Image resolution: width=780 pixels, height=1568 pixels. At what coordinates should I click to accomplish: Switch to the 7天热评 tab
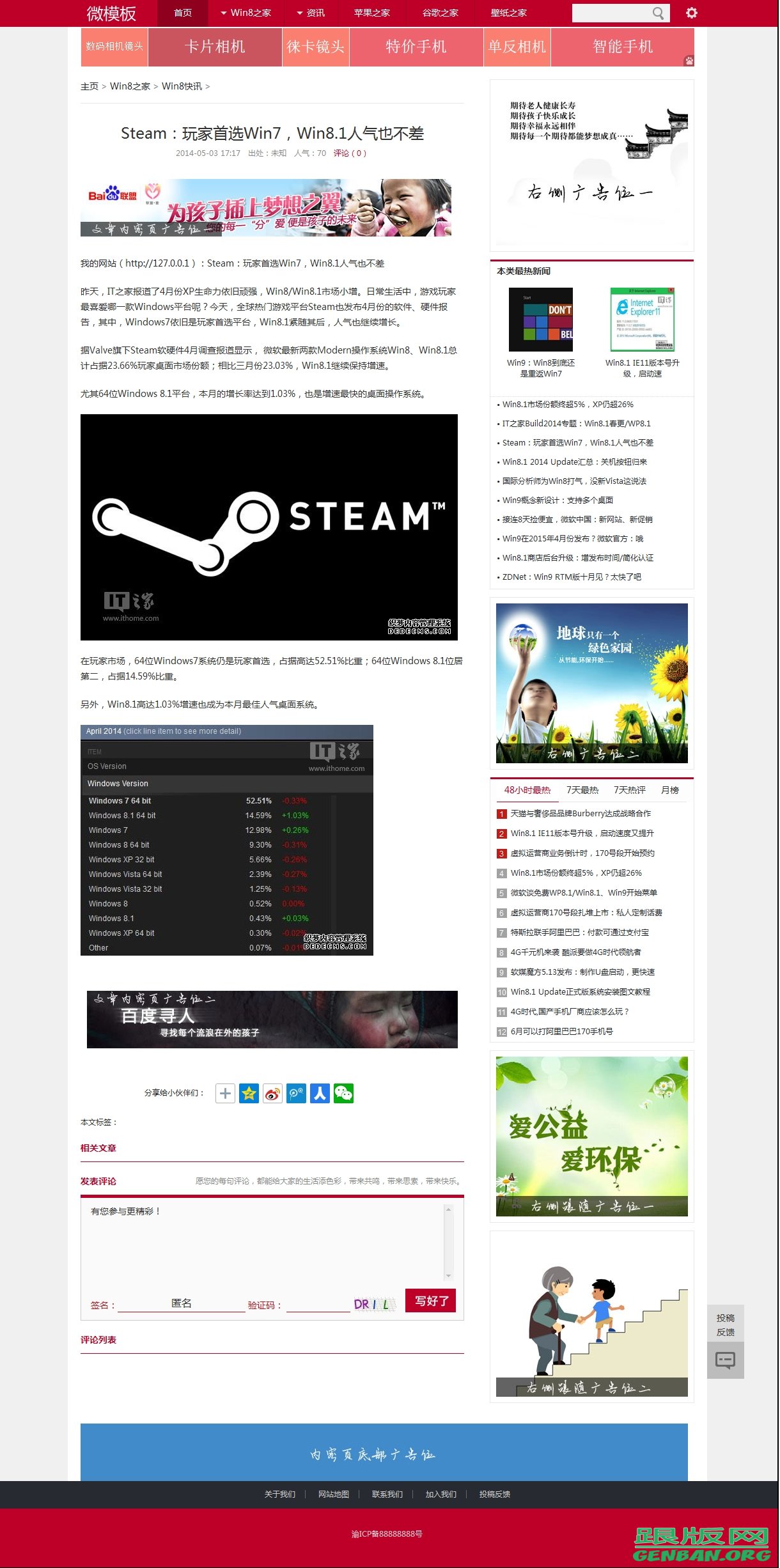pyautogui.click(x=630, y=790)
